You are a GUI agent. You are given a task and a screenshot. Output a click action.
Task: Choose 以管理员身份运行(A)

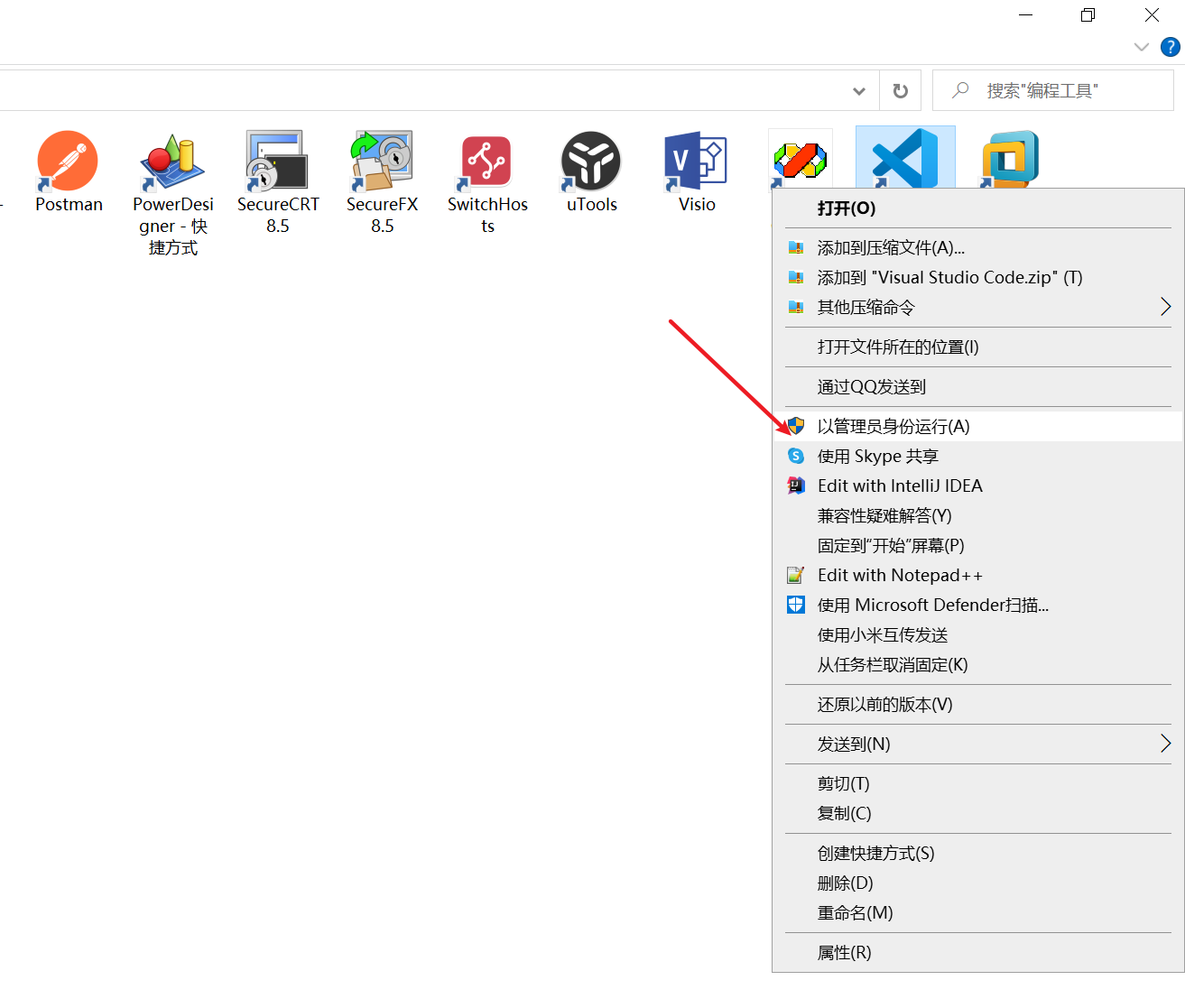[978, 426]
